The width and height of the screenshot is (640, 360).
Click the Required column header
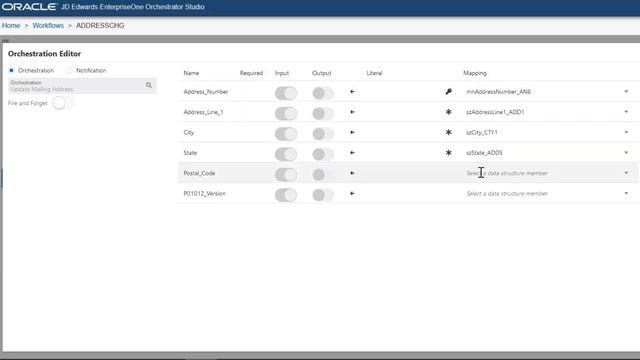coord(251,73)
